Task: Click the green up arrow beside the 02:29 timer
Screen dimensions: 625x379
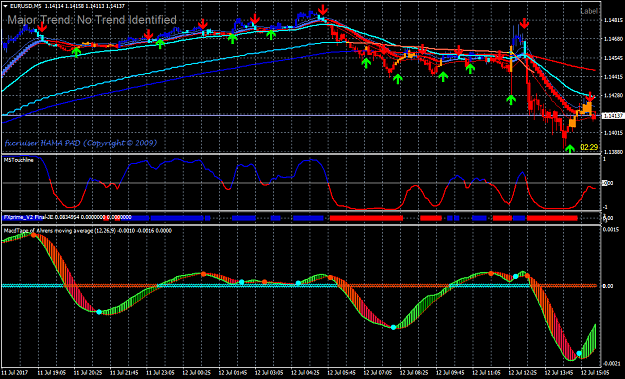Action: (x=570, y=148)
